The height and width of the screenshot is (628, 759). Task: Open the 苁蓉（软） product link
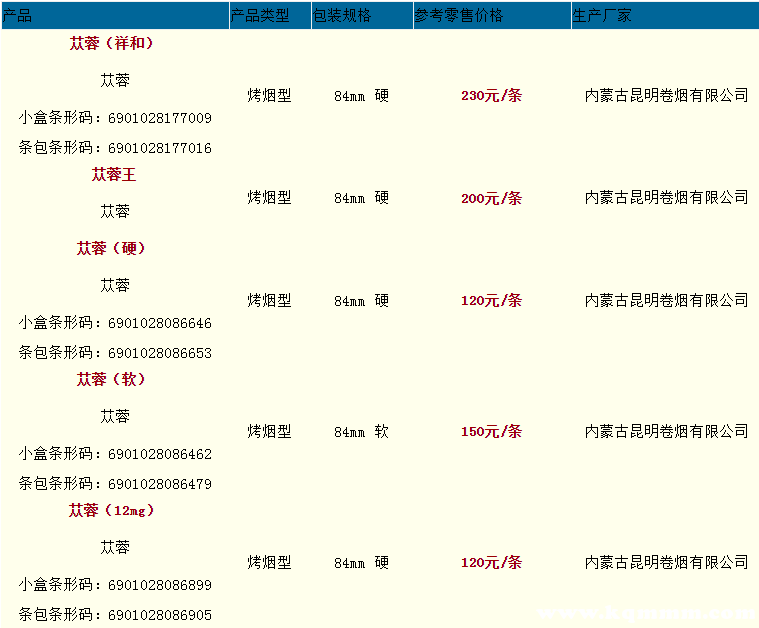pos(111,379)
